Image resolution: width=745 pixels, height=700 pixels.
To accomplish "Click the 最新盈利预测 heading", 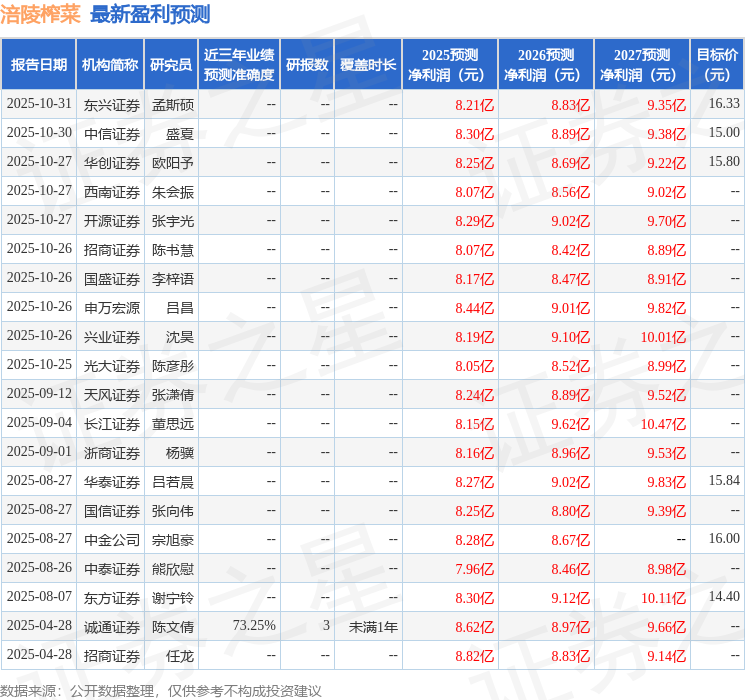I will pos(150,14).
